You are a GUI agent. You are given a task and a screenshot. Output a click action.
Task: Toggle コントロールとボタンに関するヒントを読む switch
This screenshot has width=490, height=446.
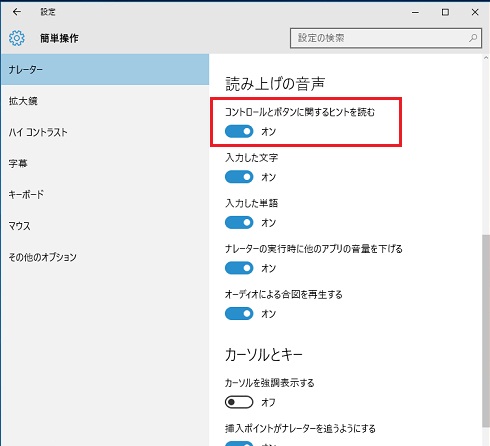point(239,131)
